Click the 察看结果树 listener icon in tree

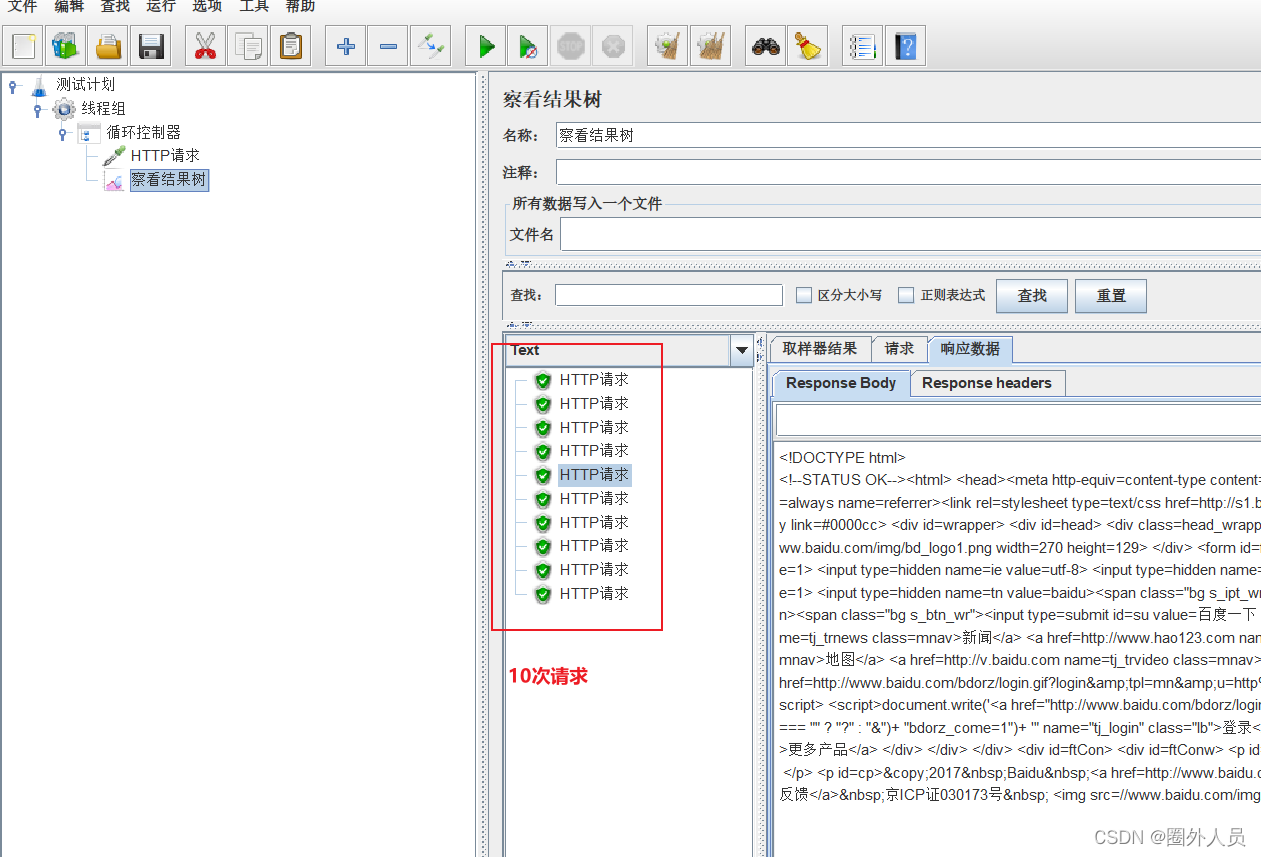tap(115, 180)
